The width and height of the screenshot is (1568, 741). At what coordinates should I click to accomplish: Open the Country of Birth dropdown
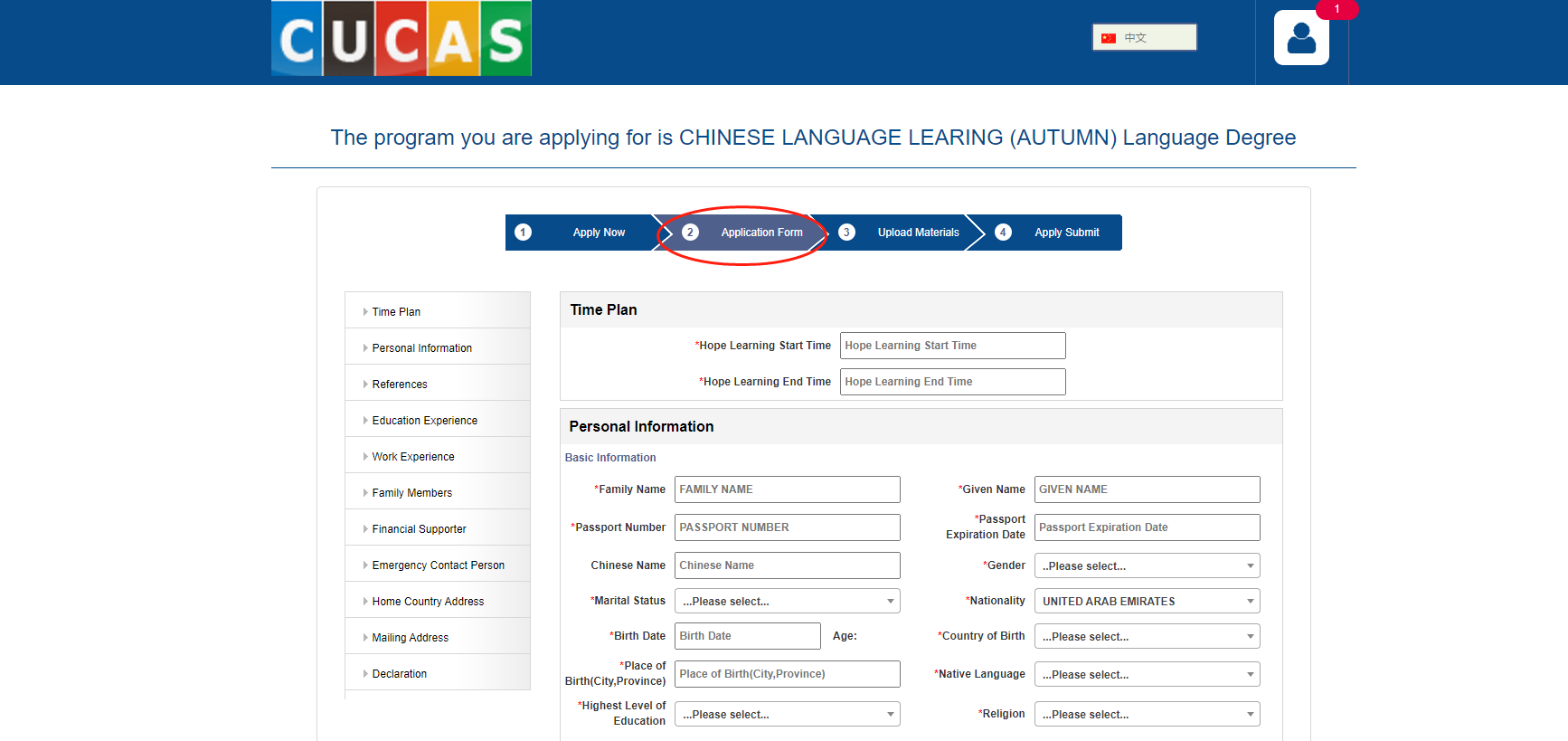1147,637
